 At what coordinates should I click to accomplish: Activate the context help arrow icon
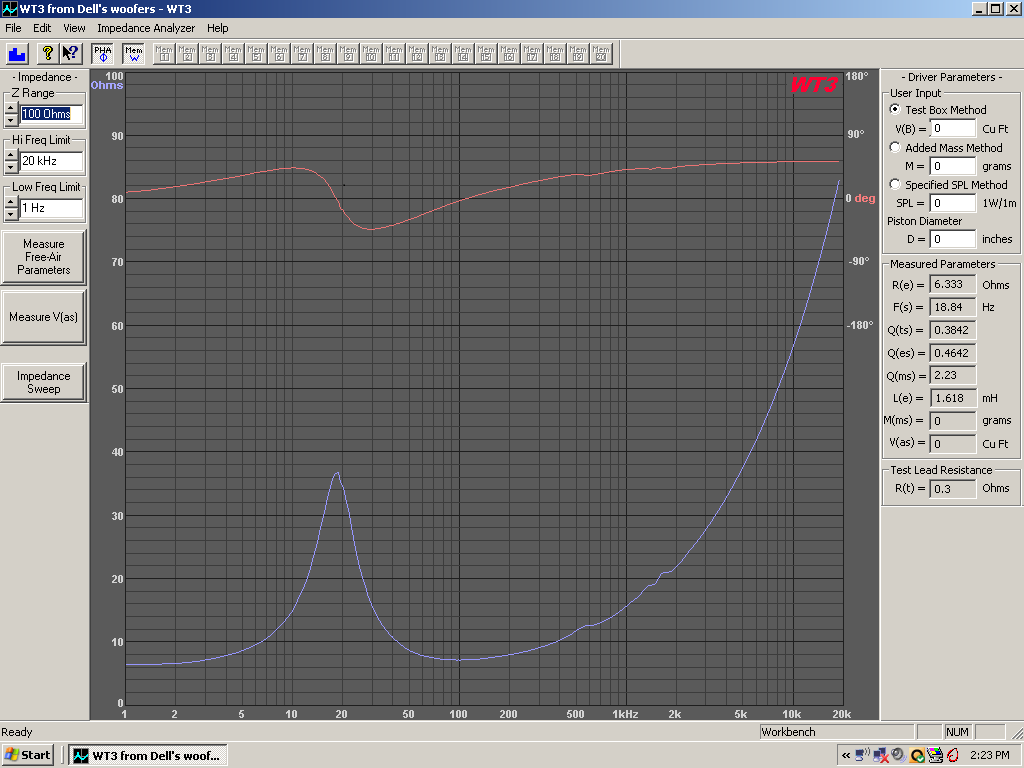(70, 54)
